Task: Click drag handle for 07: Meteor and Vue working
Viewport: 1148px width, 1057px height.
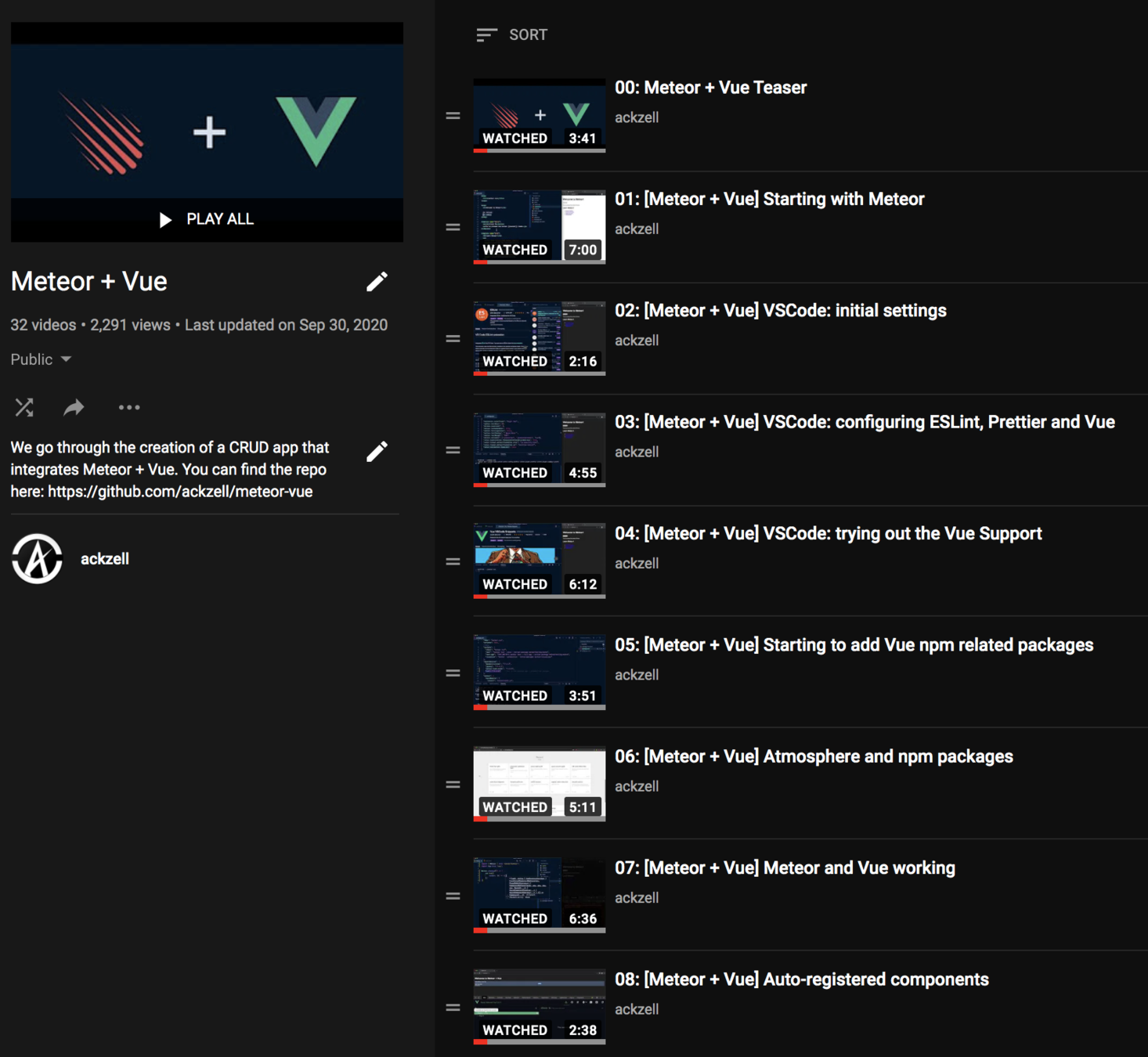Action: (x=453, y=896)
